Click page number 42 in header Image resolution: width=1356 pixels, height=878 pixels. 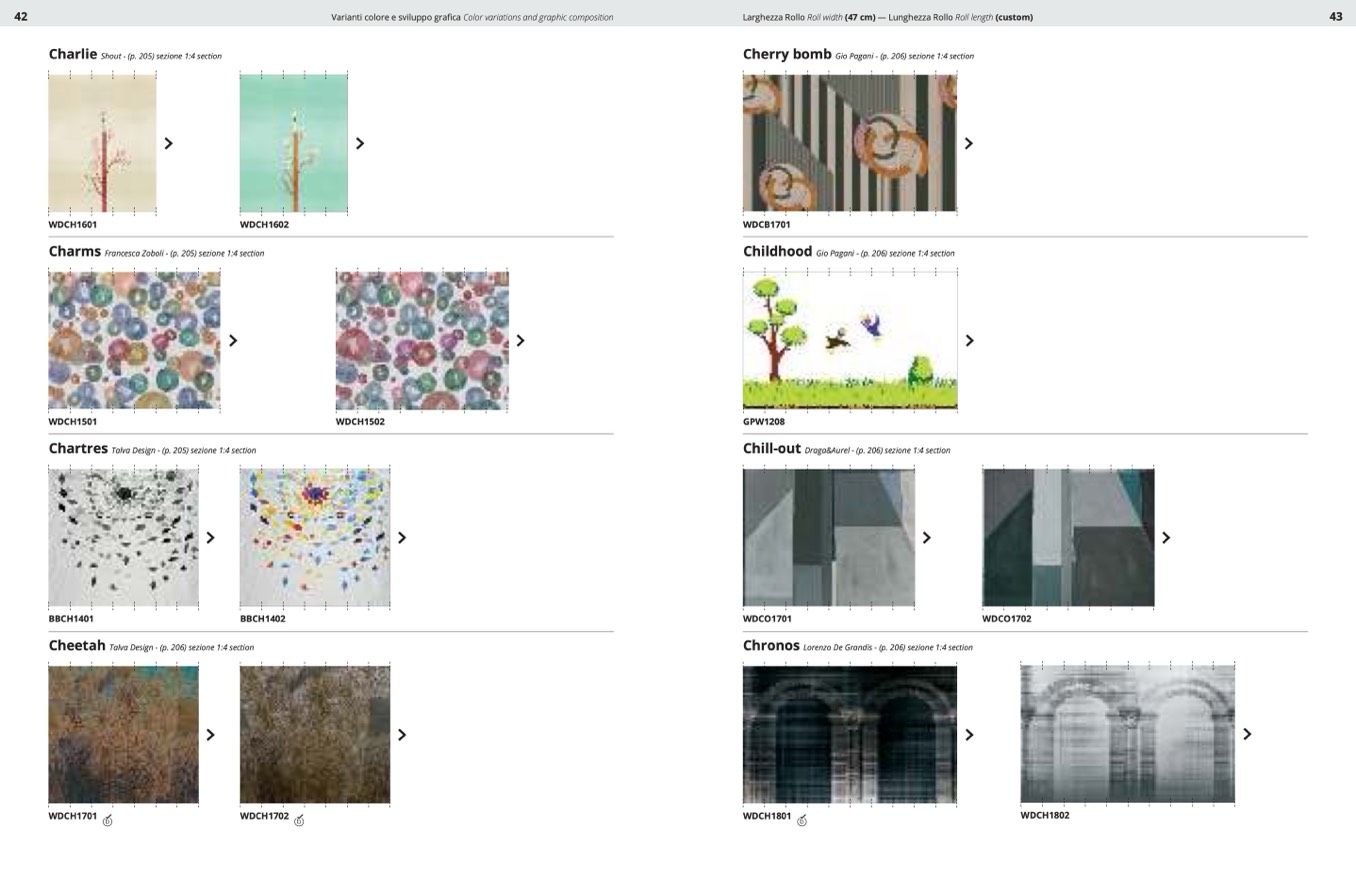(21, 16)
